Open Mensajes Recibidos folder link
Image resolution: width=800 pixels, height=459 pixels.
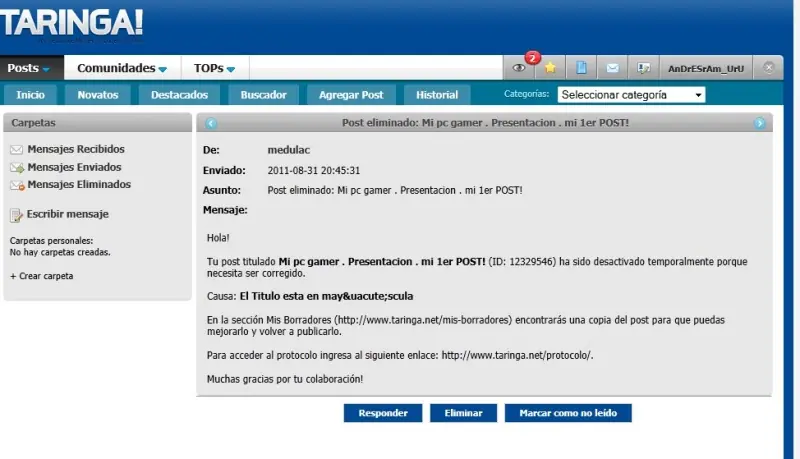76,149
